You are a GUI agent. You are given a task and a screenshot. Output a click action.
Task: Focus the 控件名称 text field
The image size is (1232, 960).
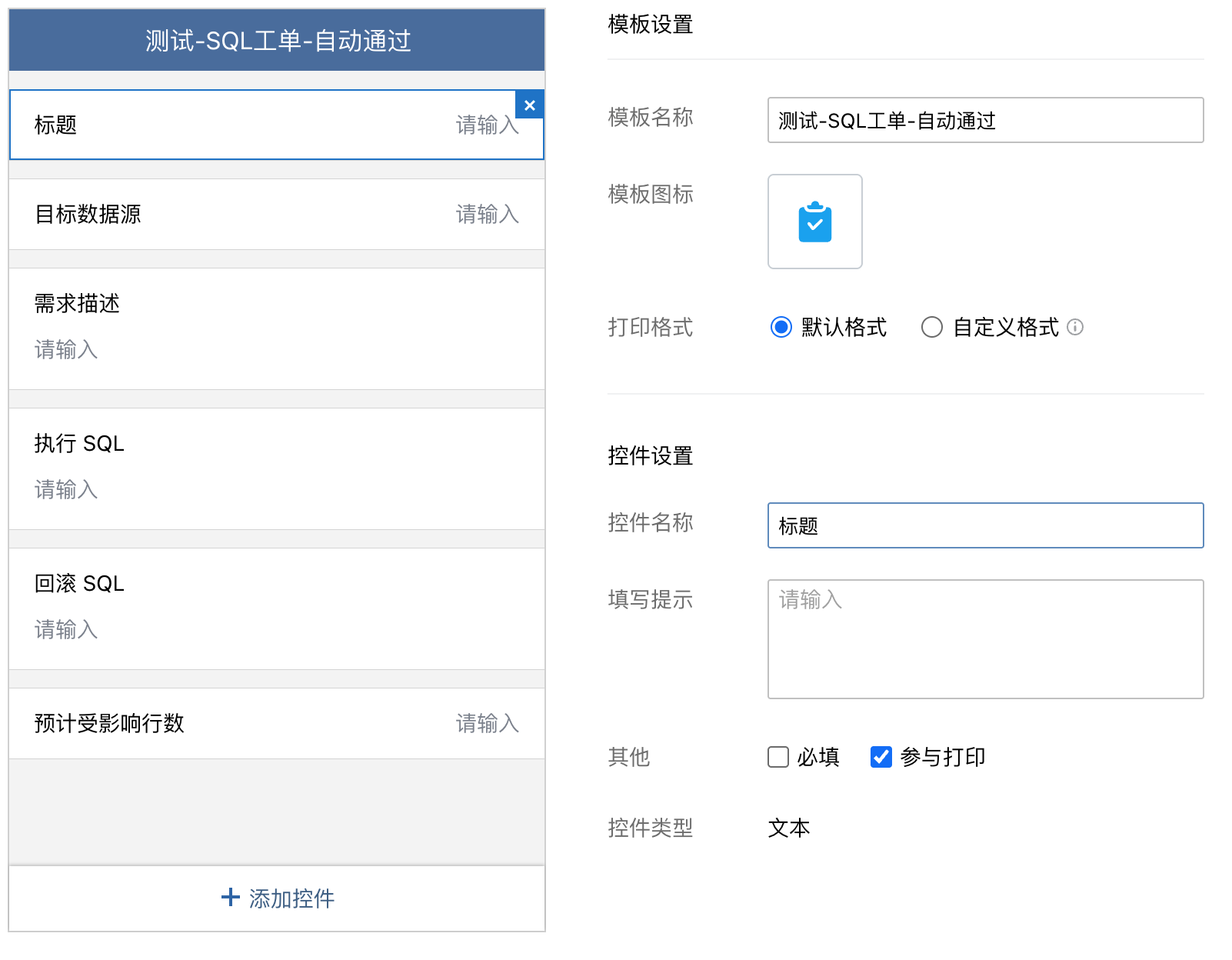click(x=984, y=525)
